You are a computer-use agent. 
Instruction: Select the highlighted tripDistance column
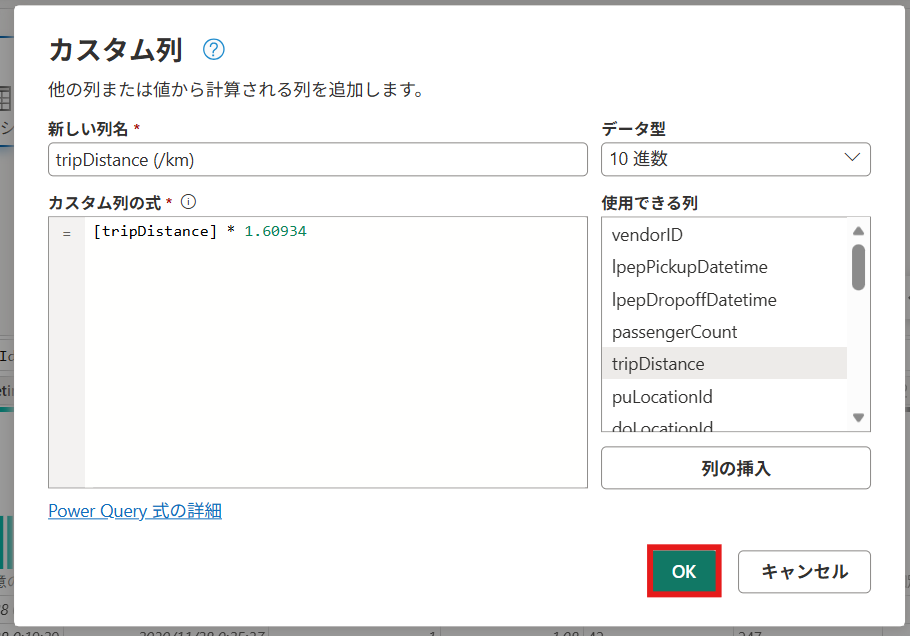coord(658,364)
